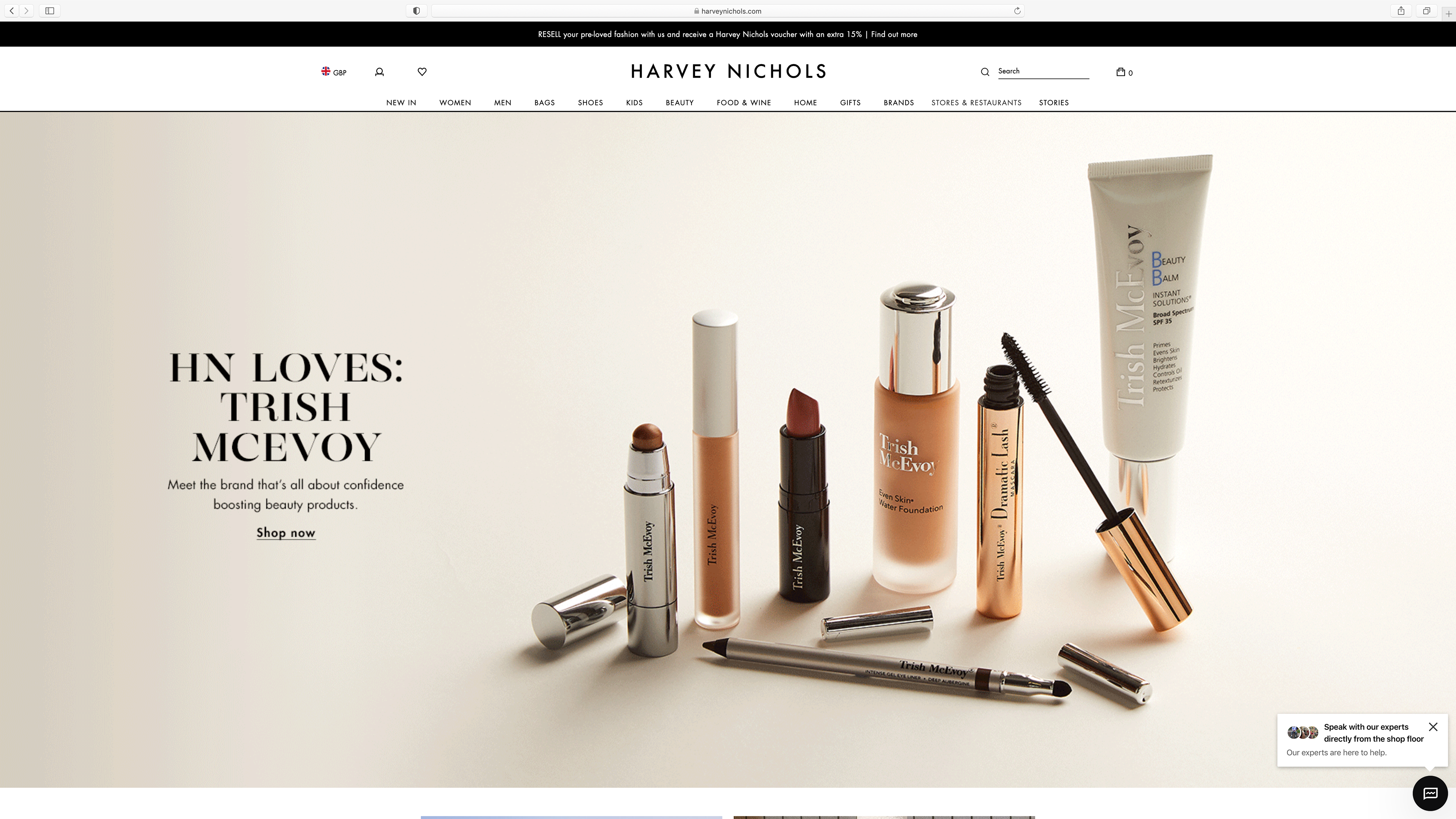Open the shopping bag icon
Screen dimensions: 1456x819
[x=1121, y=72]
